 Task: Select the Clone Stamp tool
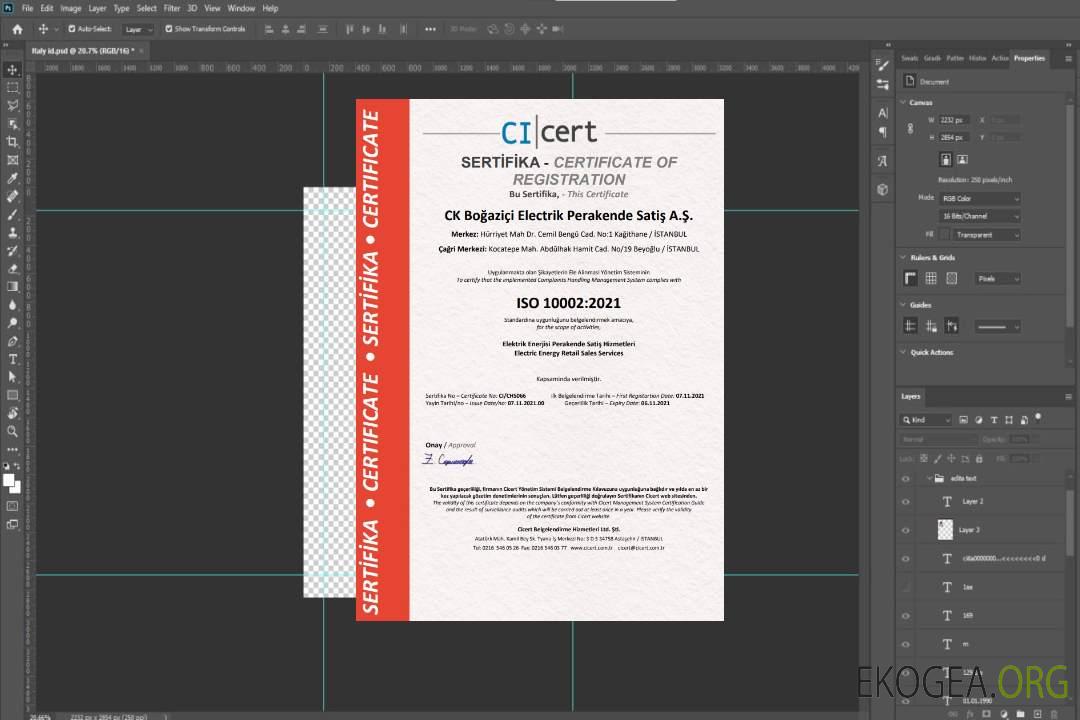coord(12,233)
